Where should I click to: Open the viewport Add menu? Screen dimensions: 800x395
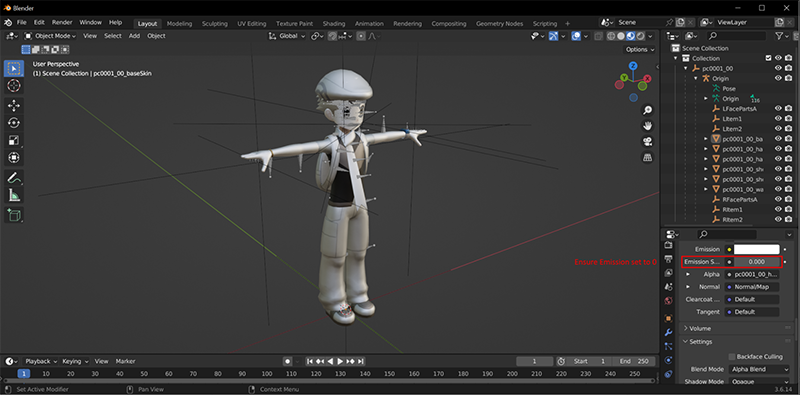134,36
